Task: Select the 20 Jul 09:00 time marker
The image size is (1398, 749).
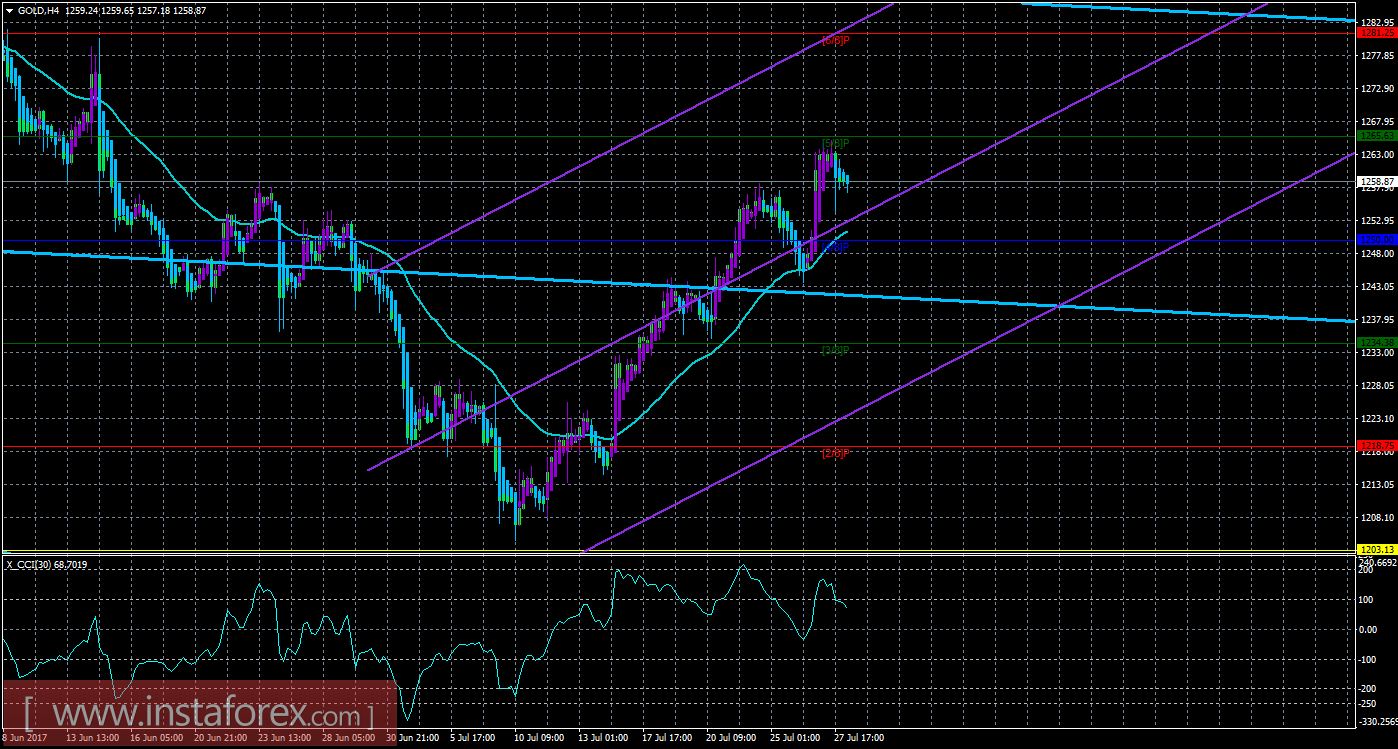Action: (730, 738)
